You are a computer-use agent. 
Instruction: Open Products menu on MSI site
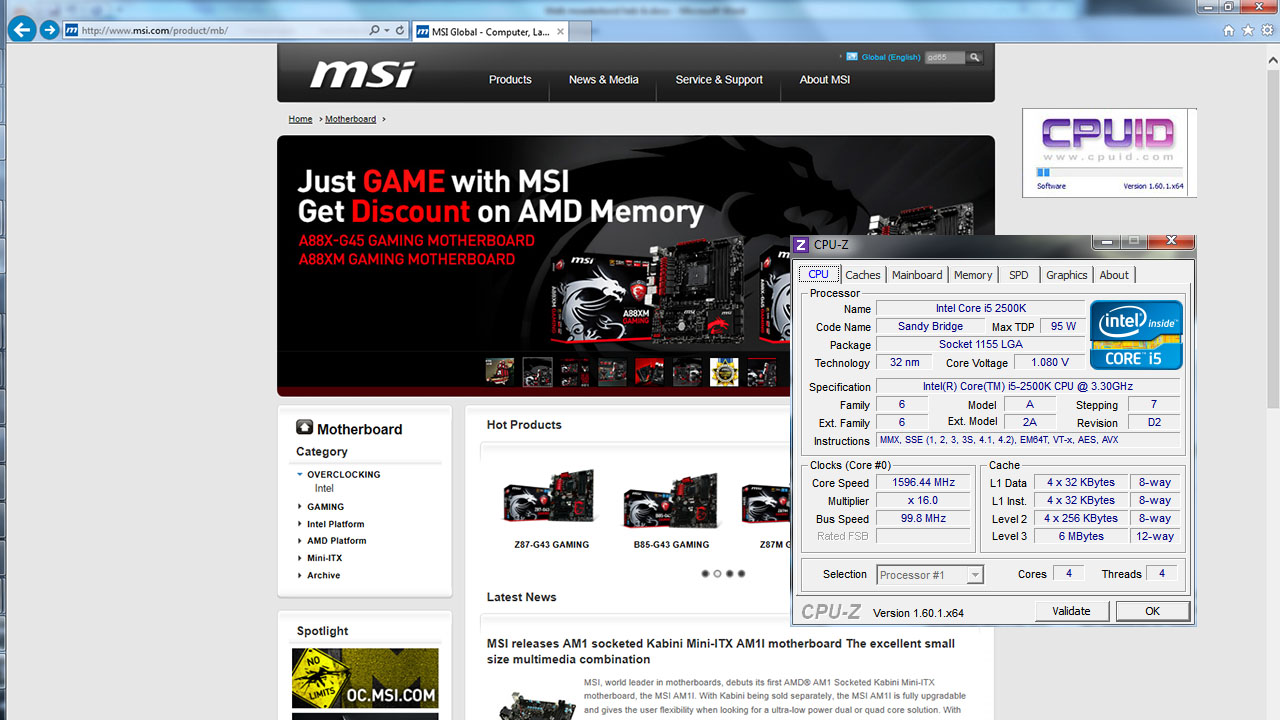click(510, 80)
